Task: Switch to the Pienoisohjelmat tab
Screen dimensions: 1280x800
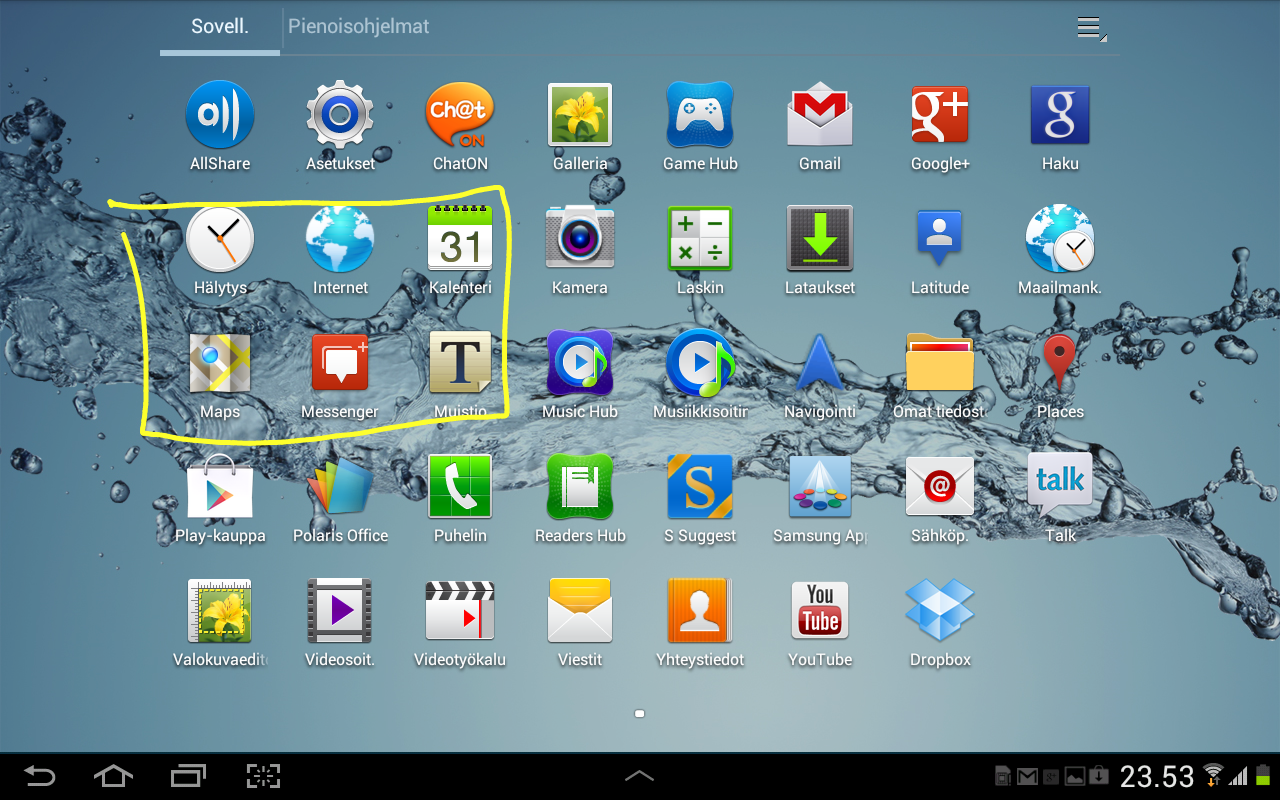Action: 359,26
